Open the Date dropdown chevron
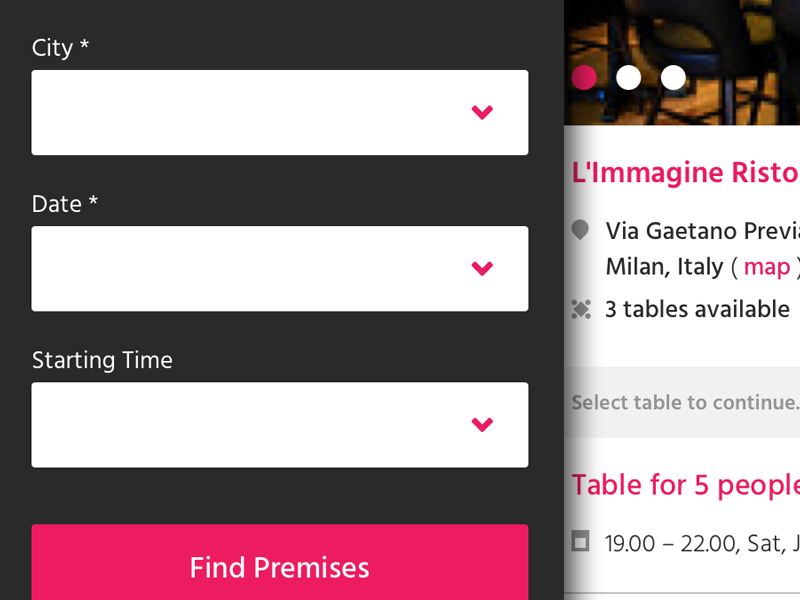The width and height of the screenshot is (800, 600). click(482, 269)
